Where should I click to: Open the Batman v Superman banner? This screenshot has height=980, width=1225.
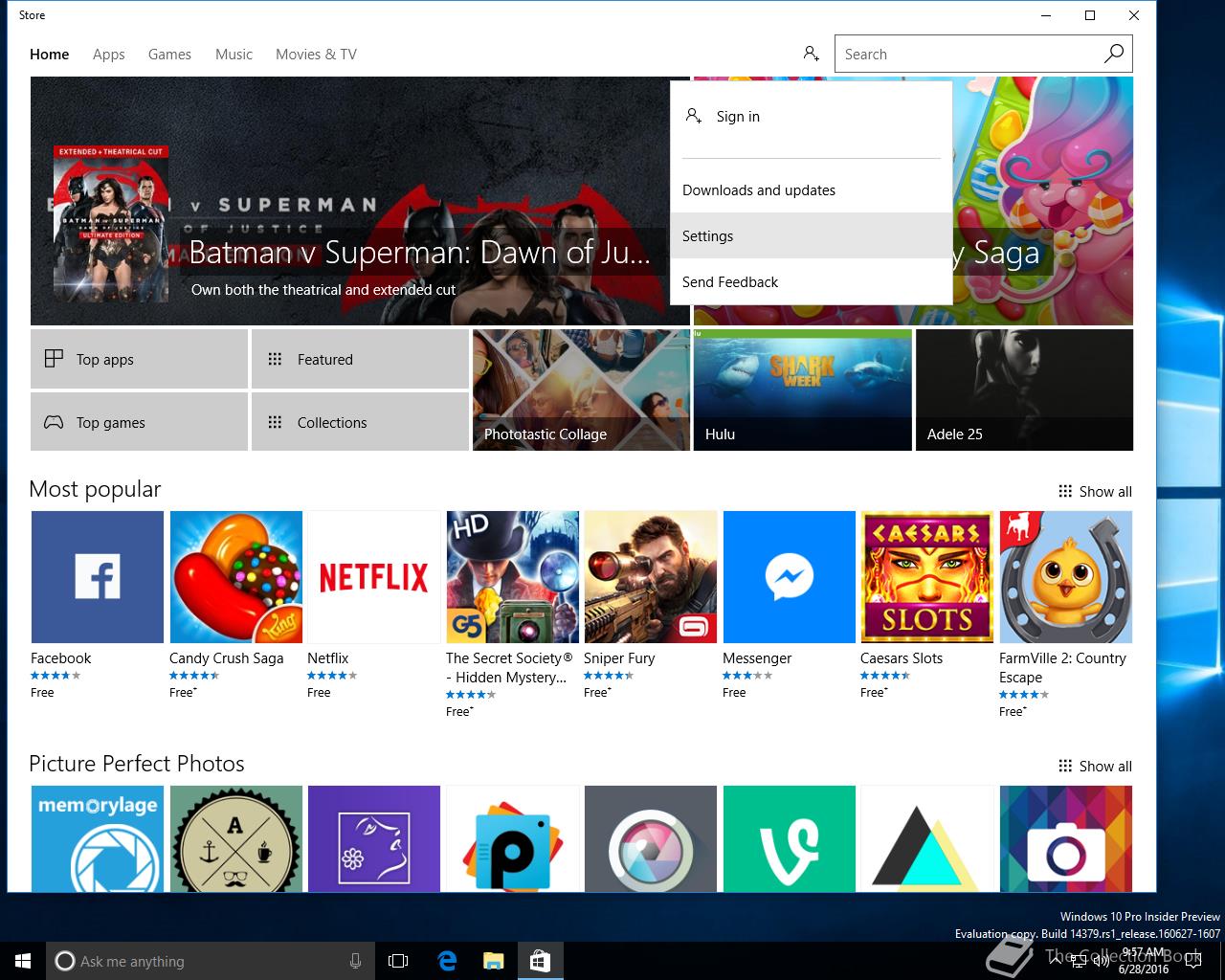(360, 201)
